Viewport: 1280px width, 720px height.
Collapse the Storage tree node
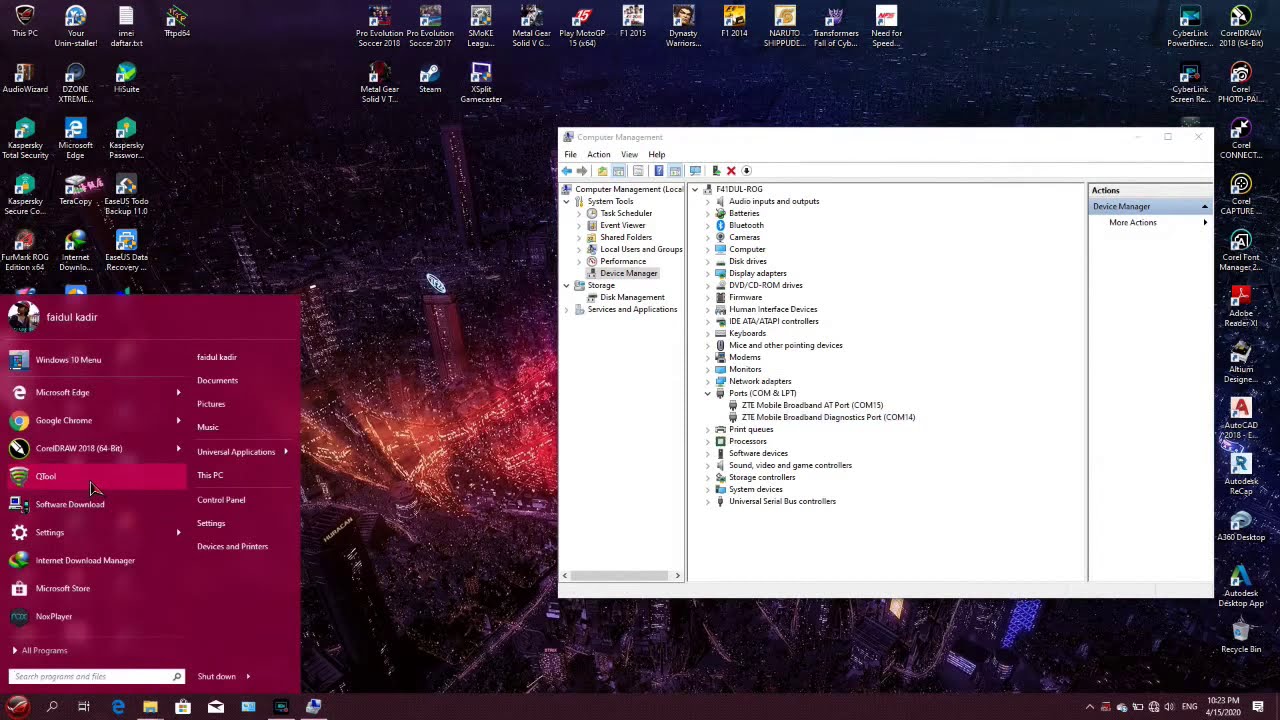point(566,285)
